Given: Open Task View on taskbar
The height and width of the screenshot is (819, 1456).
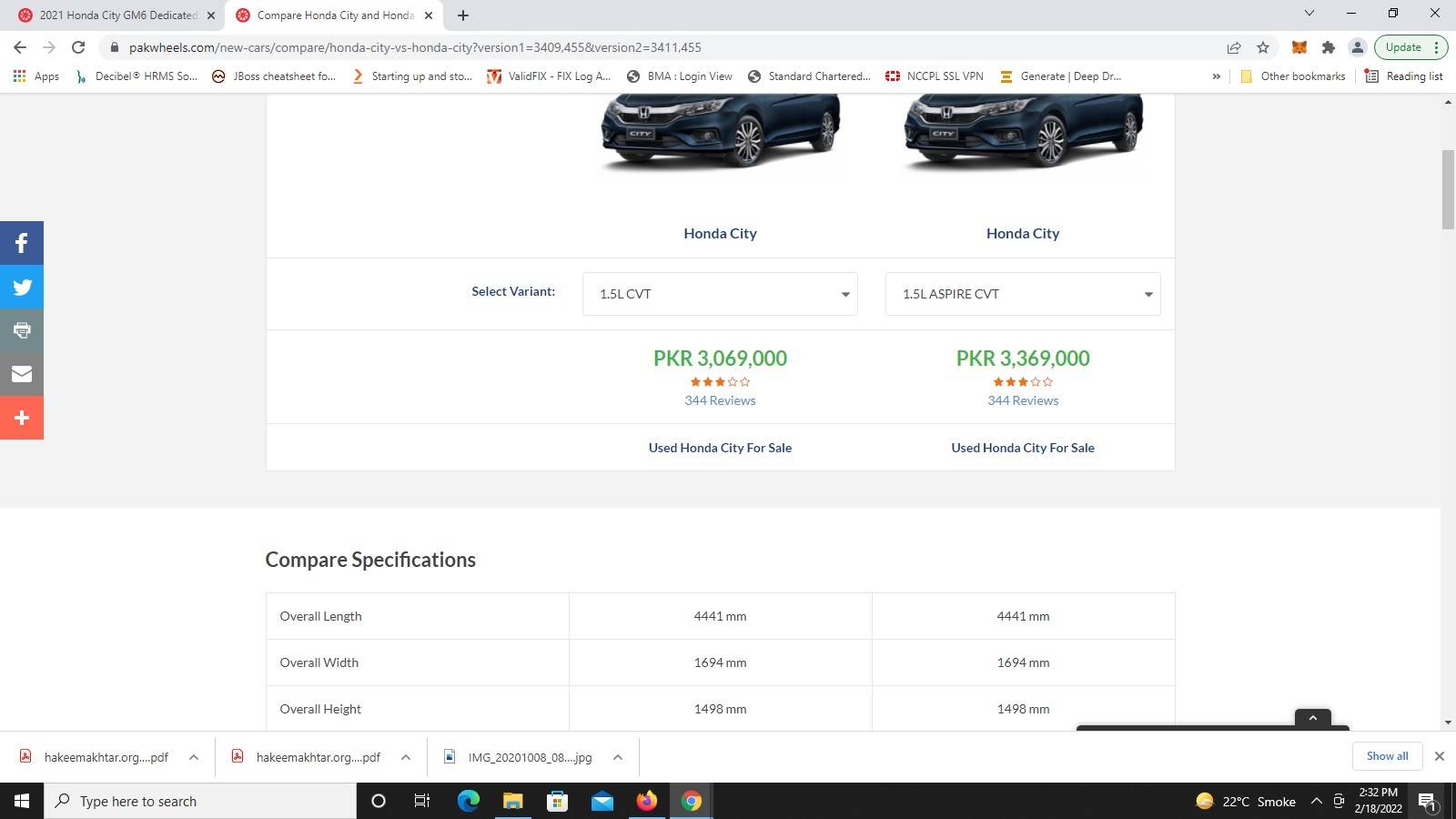Looking at the screenshot, I should click(x=422, y=801).
